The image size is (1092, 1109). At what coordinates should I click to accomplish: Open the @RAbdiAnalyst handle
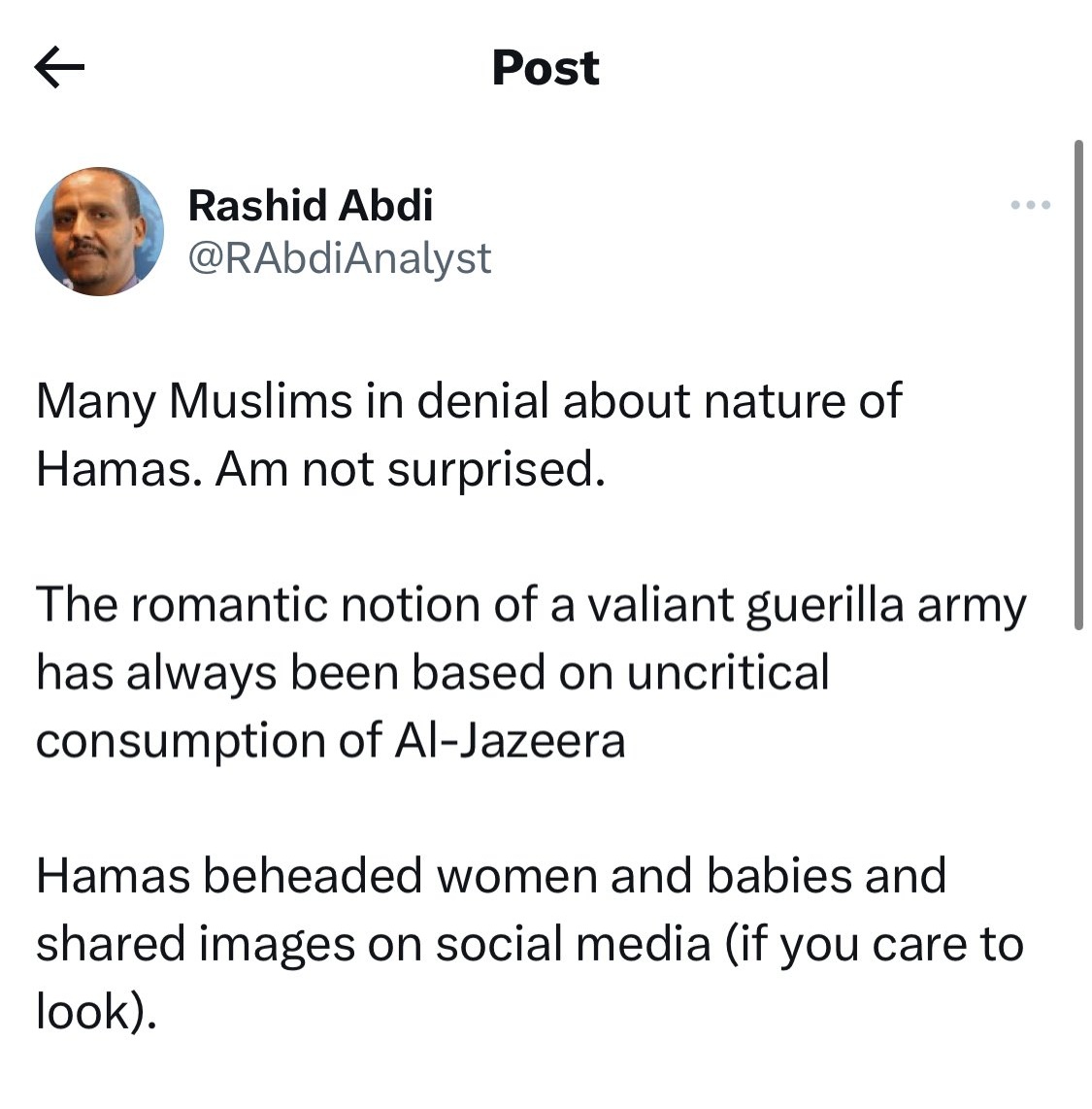pyautogui.click(x=339, y=258)
